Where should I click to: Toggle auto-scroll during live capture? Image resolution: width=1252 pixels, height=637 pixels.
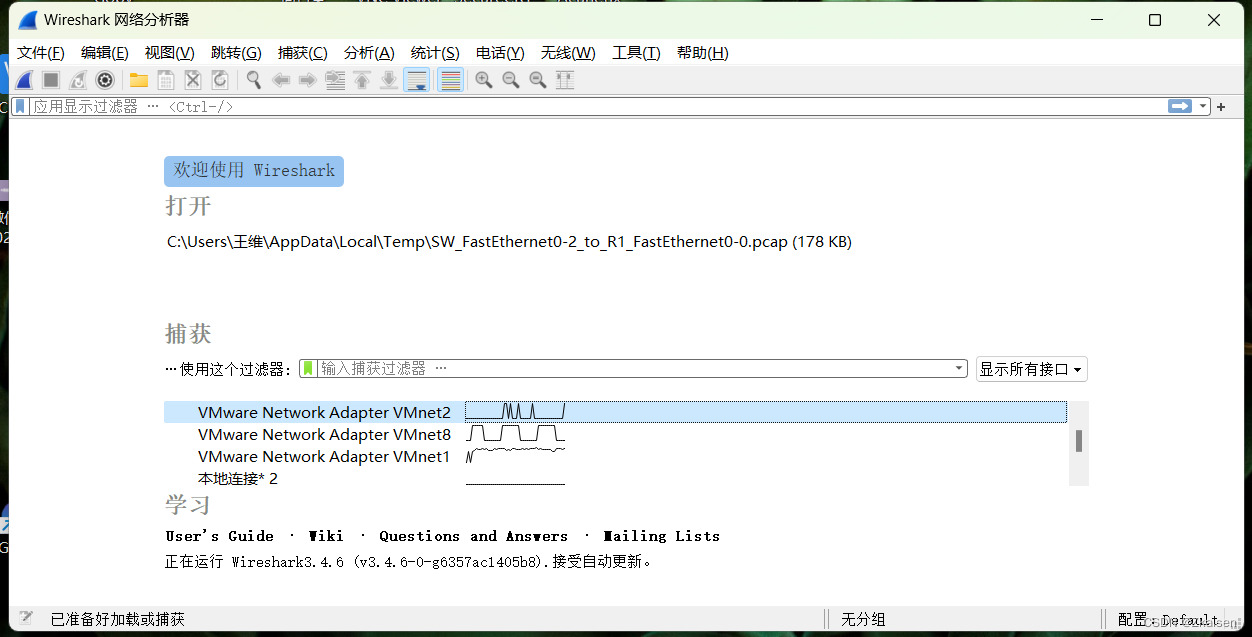point(416,80)
